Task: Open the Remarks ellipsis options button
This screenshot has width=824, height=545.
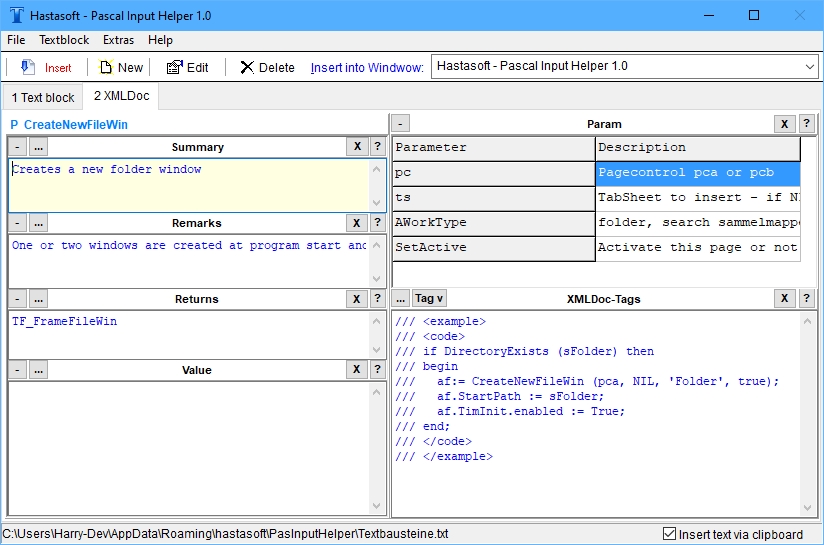Action: pos(38,223)
